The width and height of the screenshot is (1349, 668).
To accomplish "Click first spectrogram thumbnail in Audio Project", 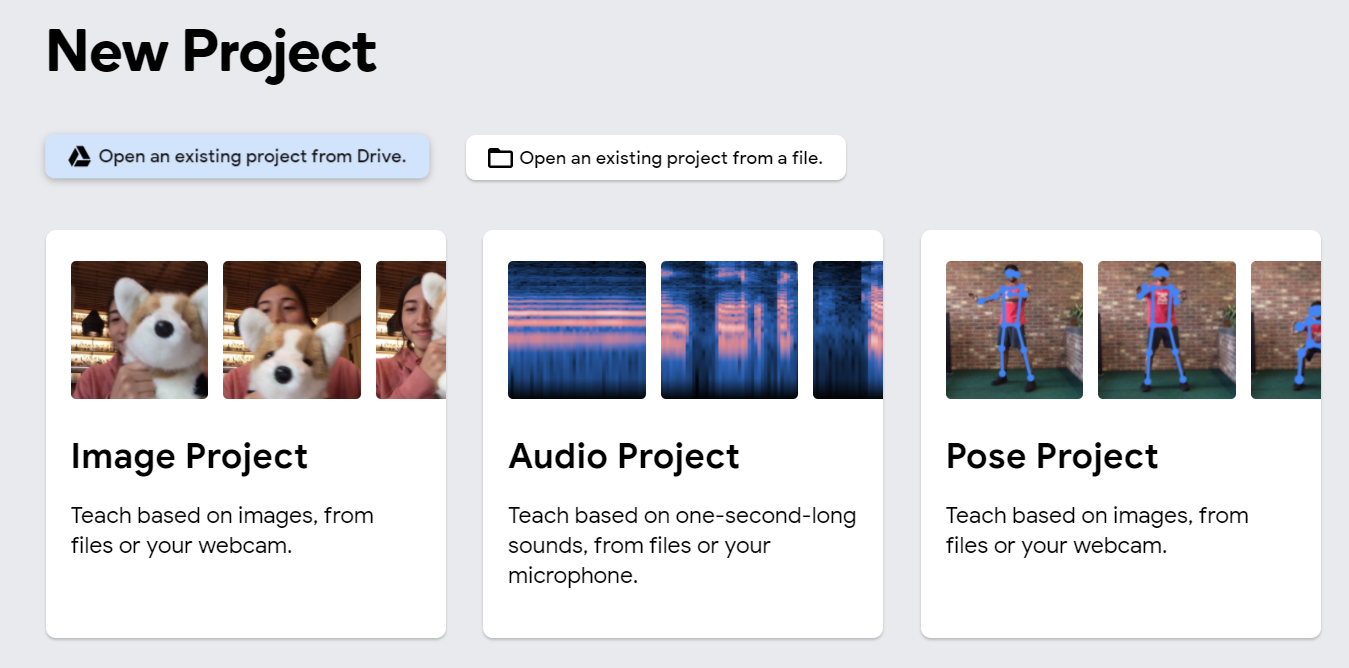I will (576, 330).
